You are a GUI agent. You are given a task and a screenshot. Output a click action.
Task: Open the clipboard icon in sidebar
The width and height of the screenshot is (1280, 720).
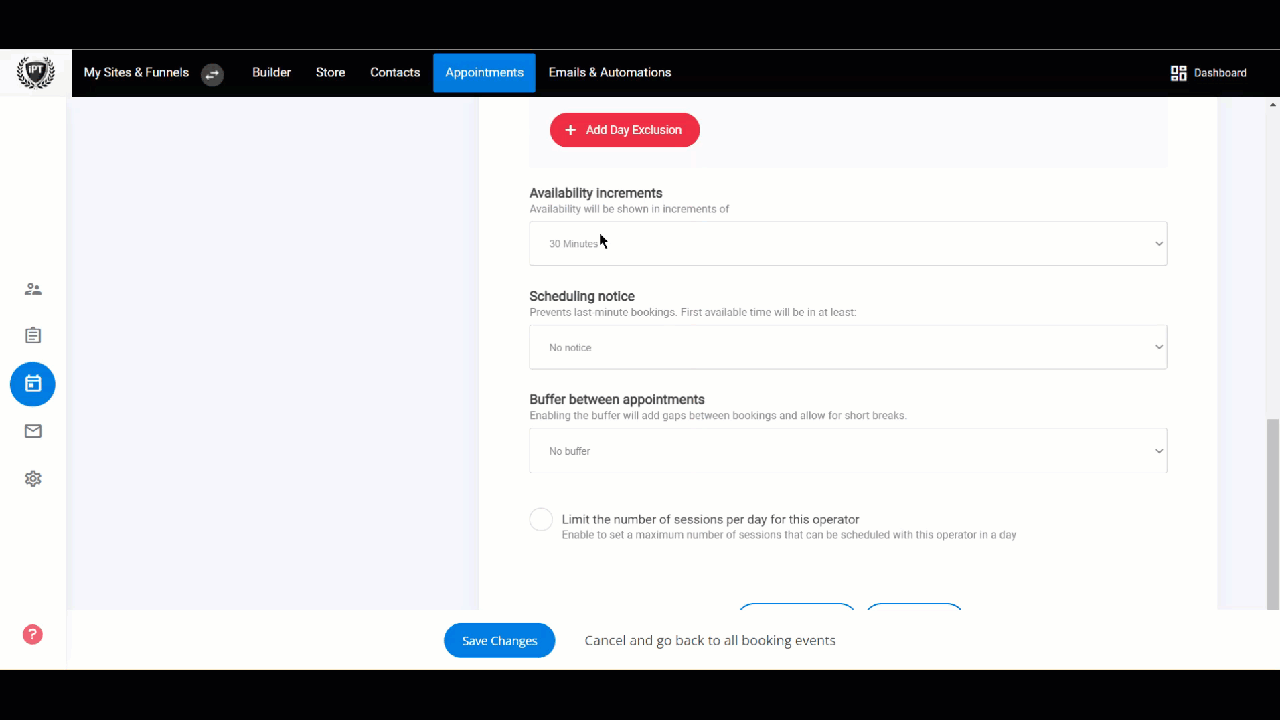point(33,335)
